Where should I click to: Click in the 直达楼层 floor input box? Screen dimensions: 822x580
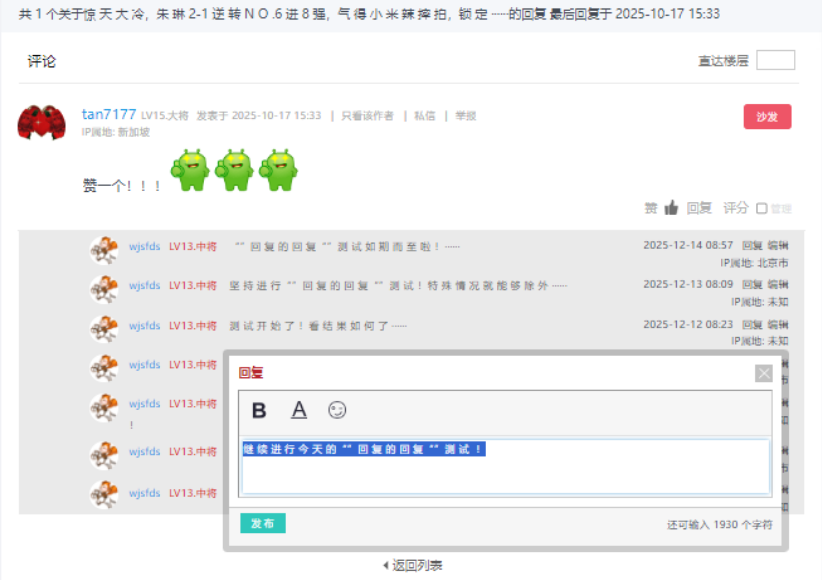pos(775,61)
